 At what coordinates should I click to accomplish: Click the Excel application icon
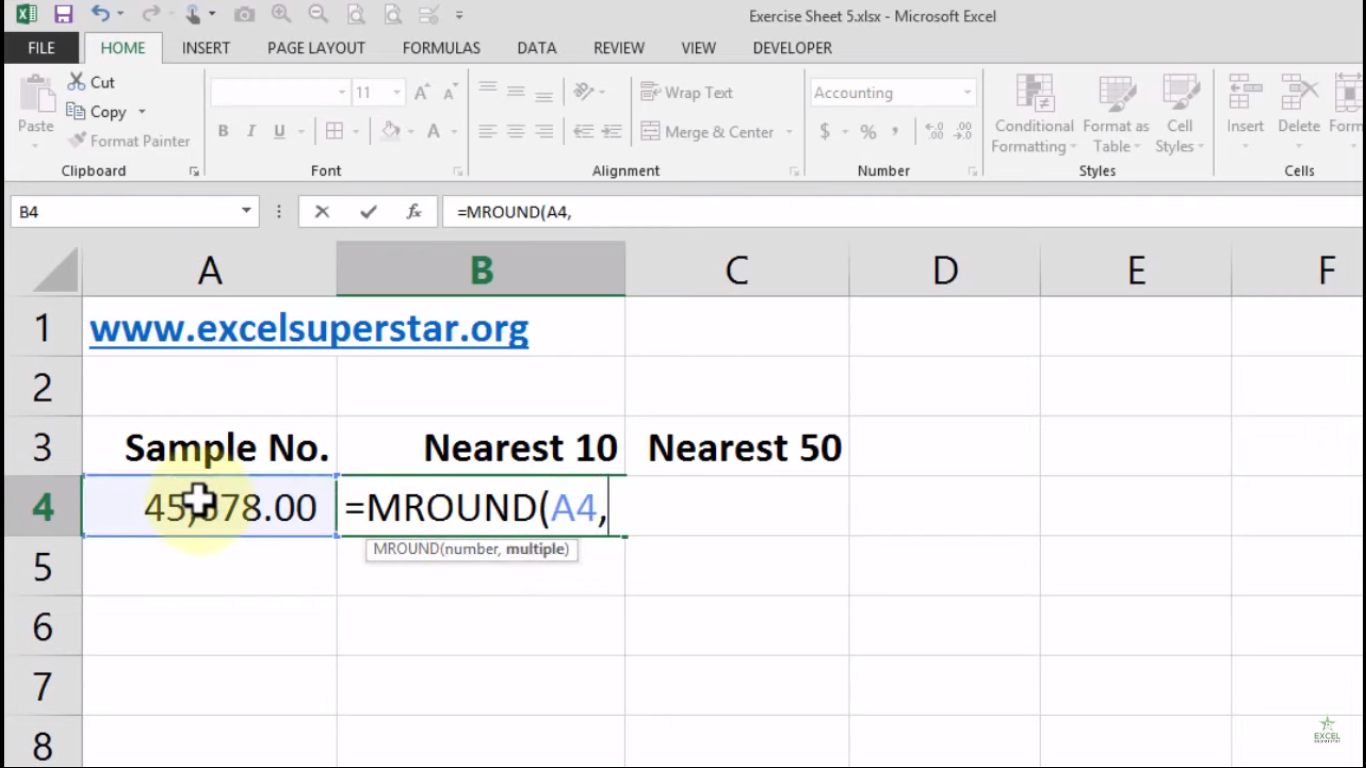coord(26,14)
